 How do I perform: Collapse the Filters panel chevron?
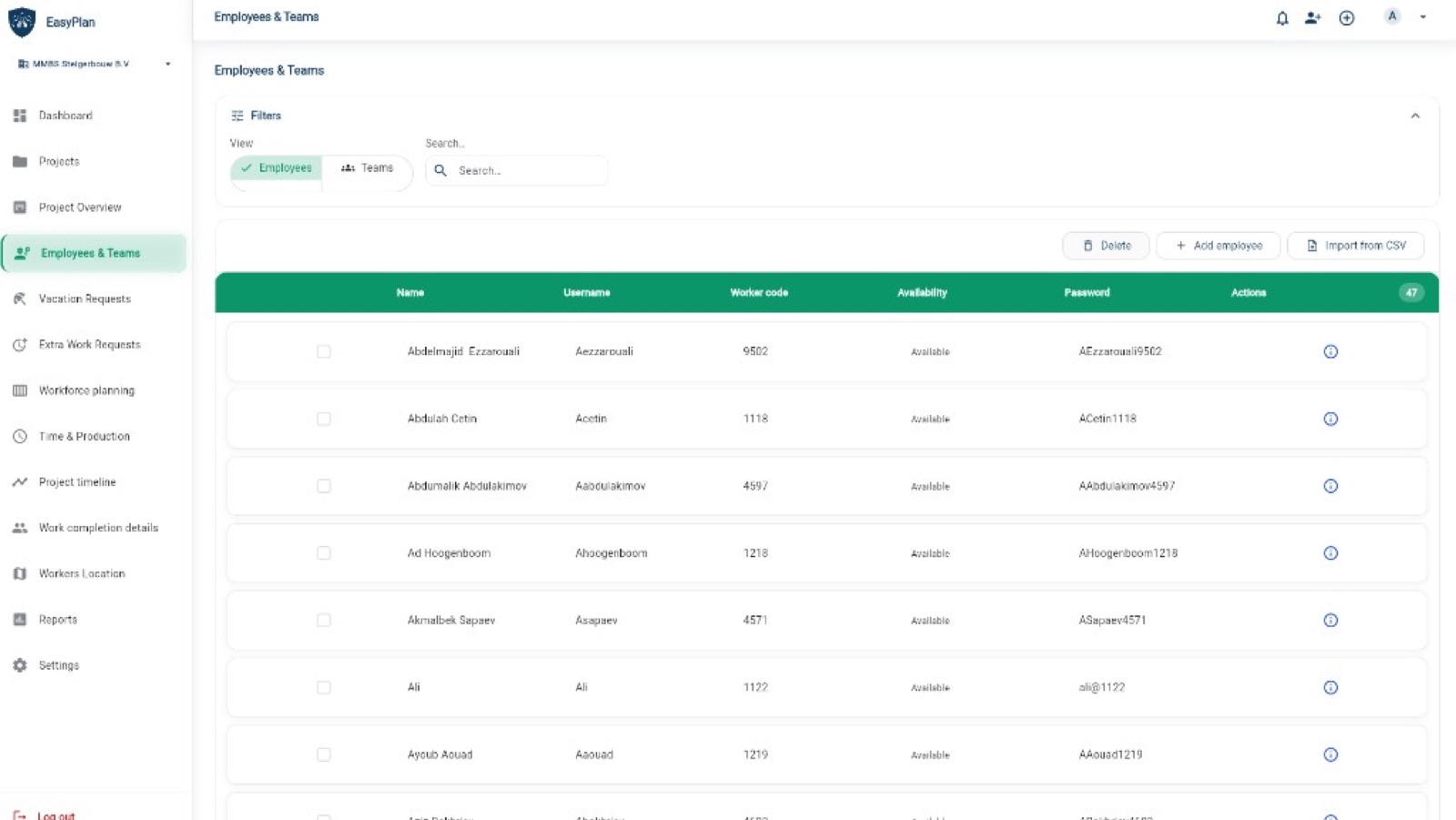pos(1415,116)
